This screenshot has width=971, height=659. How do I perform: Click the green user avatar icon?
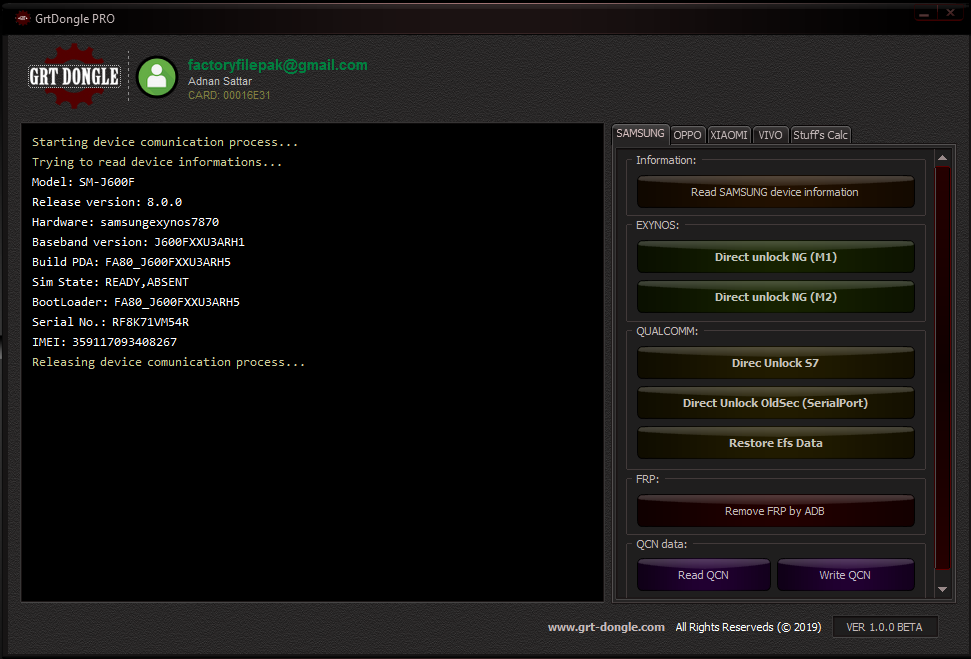point(157,77)
